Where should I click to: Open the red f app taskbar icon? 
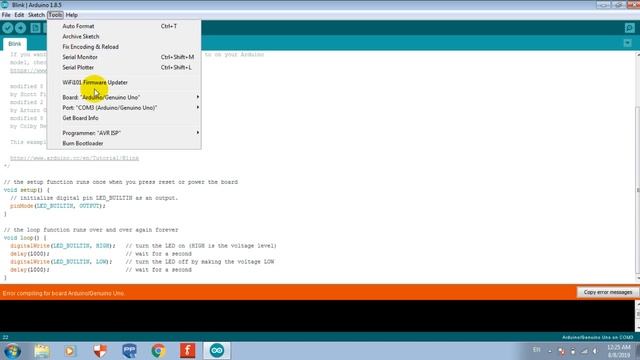point(188,351)
